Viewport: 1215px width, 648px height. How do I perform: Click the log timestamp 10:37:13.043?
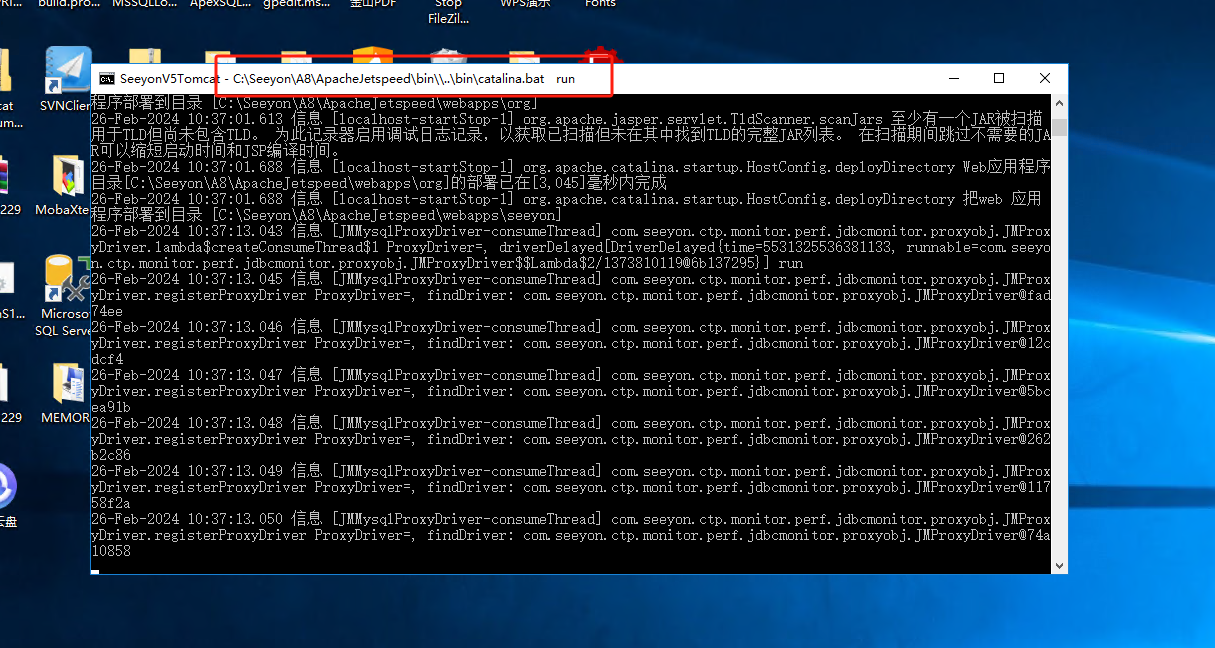tap(235, 231)
